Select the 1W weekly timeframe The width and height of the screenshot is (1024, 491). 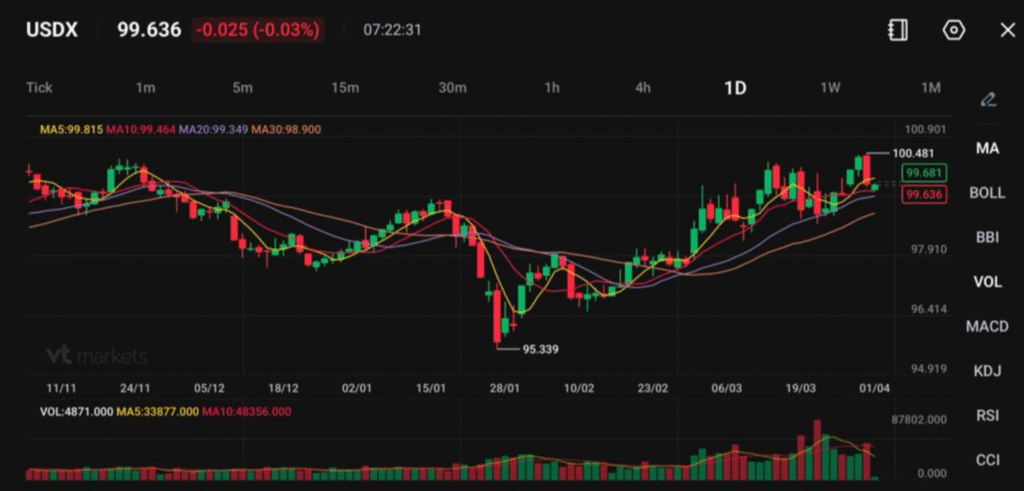pyautogui.click(x=830, y=88)
